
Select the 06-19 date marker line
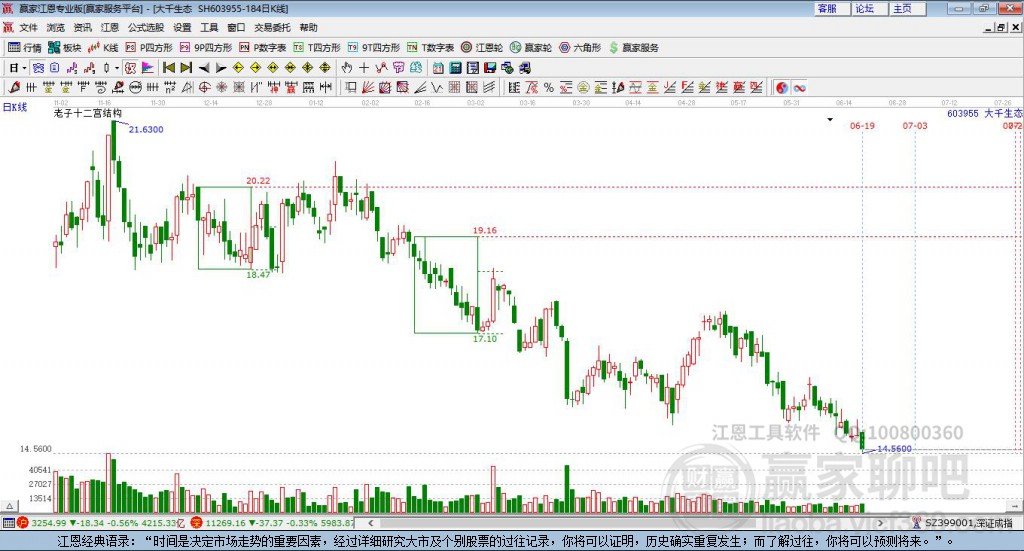pos(862,125)
